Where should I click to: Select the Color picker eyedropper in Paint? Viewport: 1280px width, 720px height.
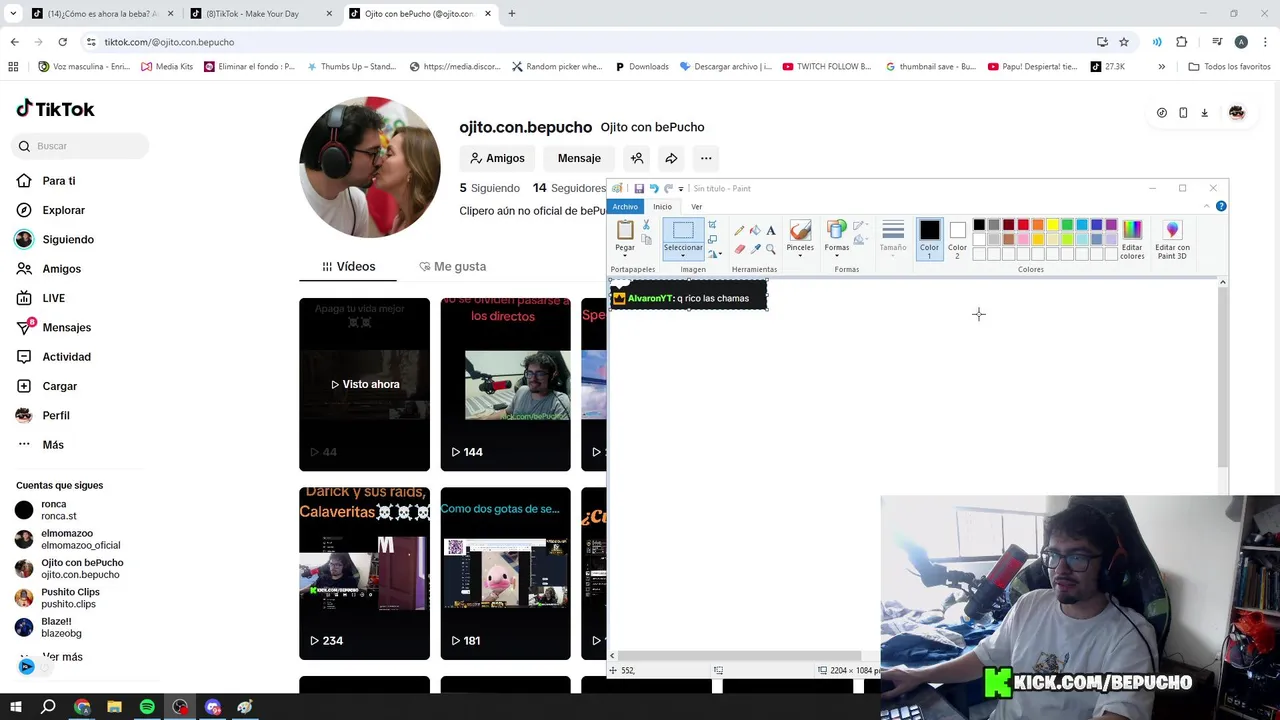(755, 249)
